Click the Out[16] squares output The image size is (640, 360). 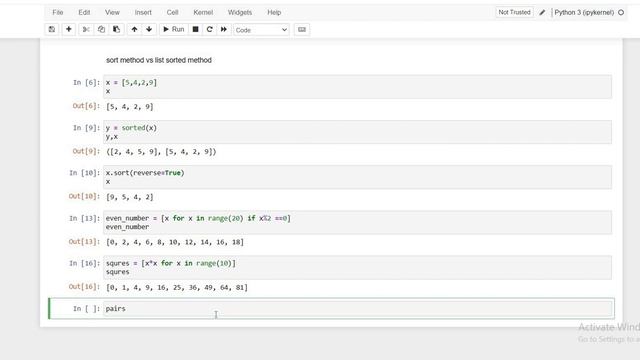tap(177, 287)
